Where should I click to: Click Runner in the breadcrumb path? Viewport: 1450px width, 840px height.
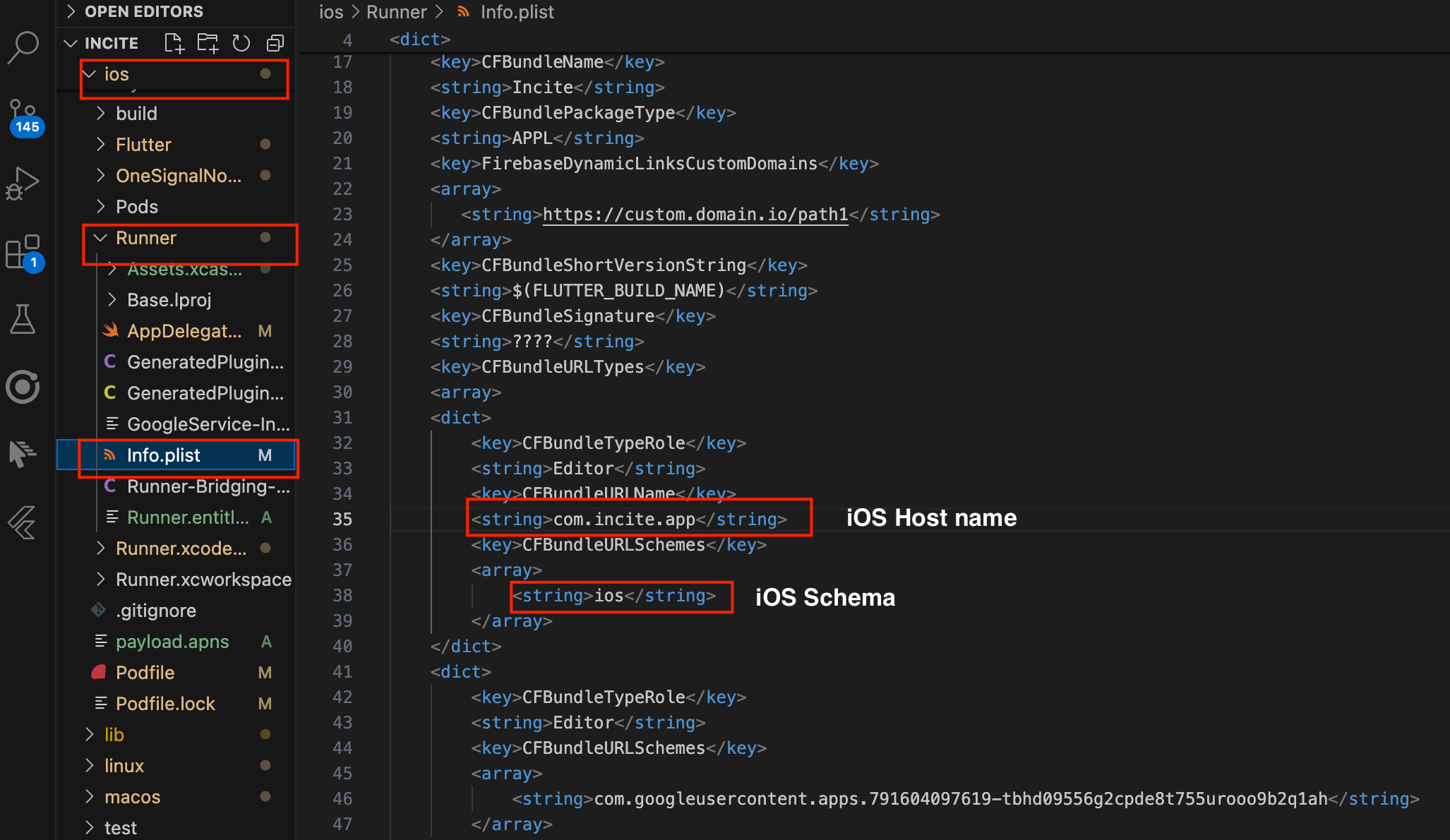396,12
